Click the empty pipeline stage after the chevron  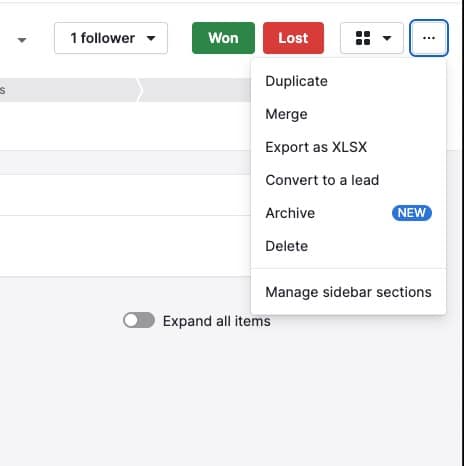click(195, 90)
